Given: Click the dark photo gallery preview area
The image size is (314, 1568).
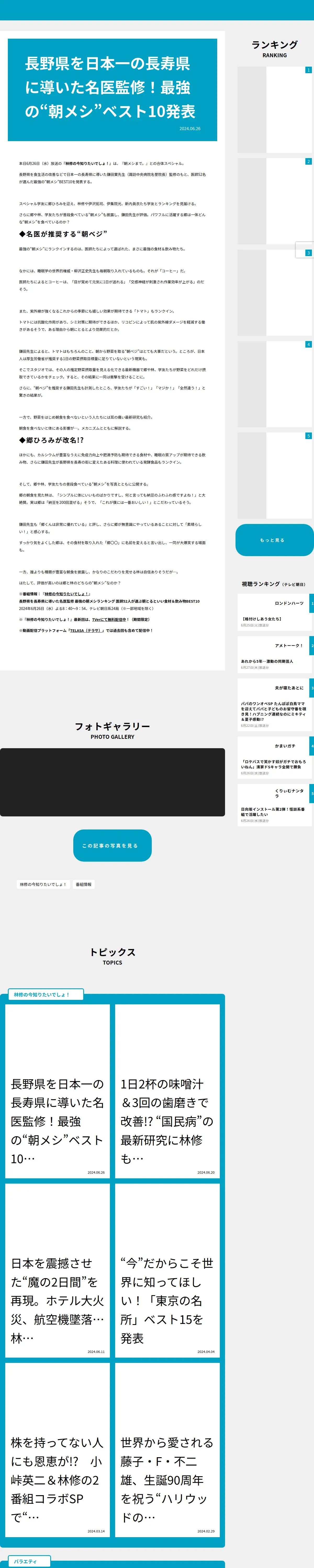Looking at the screenshot, I should [112, 782].
